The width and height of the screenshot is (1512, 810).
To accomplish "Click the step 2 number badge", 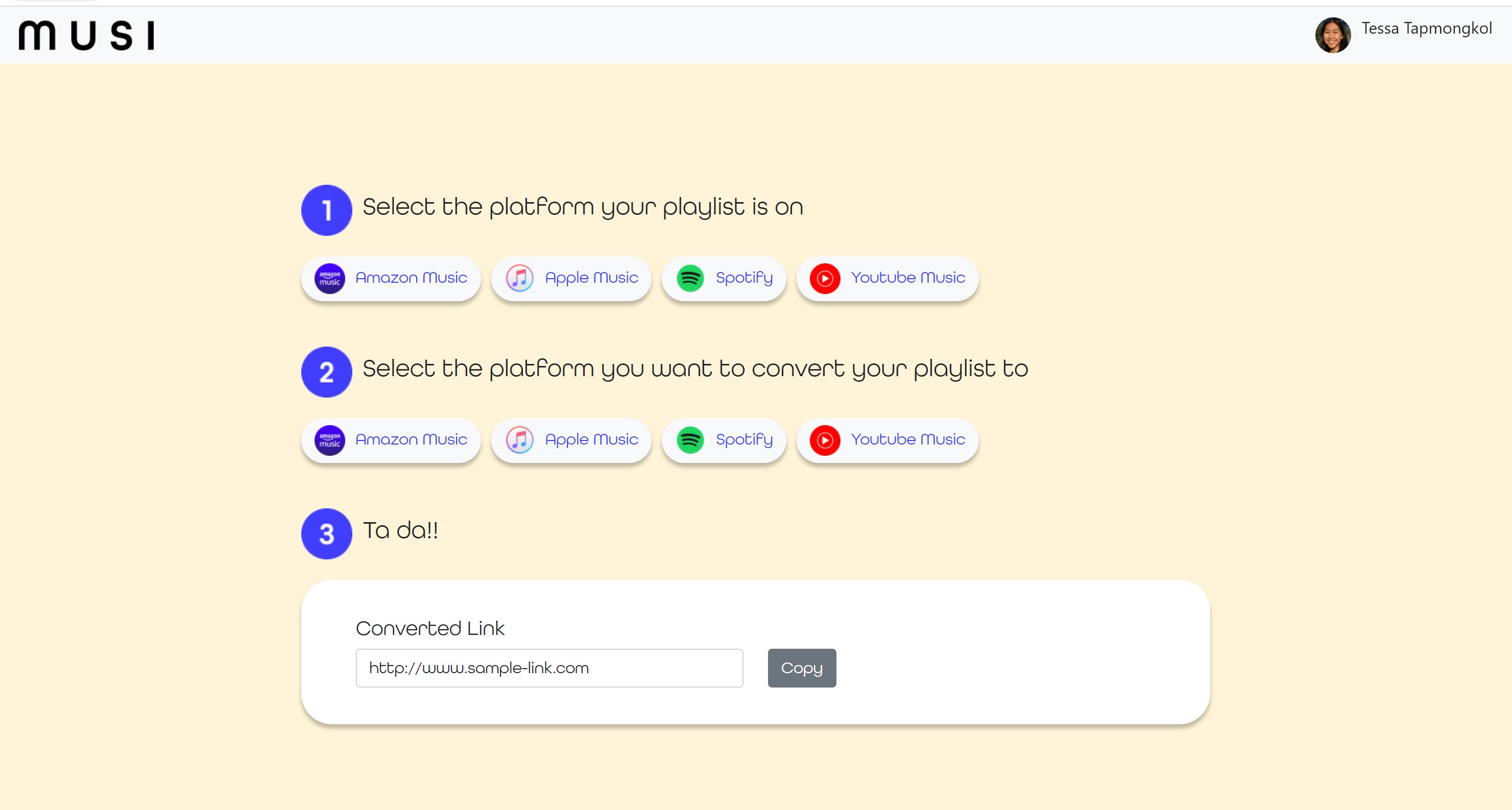I will [326, 372].
